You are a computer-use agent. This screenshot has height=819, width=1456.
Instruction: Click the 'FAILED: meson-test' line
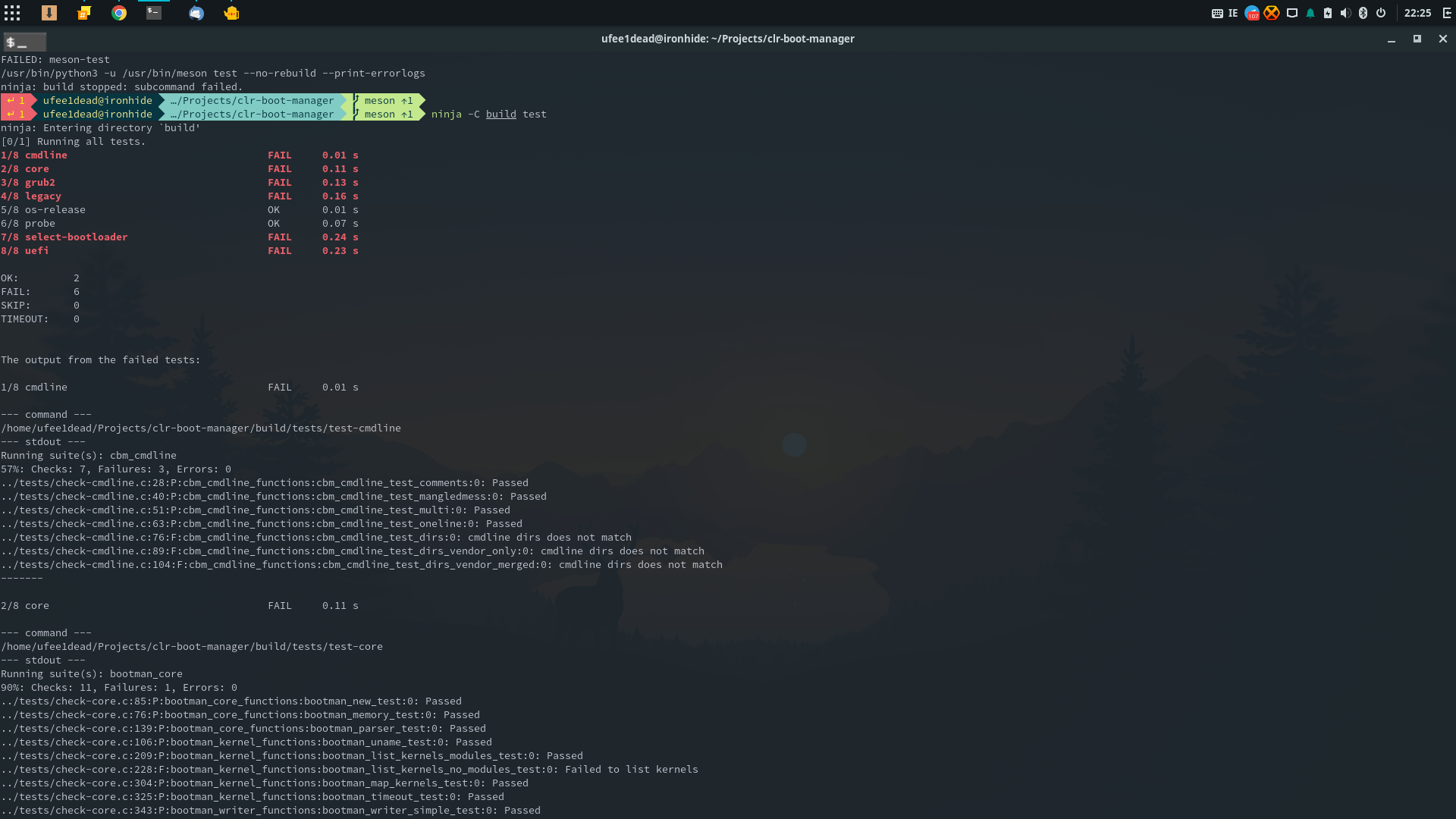(x=55, y=59)
